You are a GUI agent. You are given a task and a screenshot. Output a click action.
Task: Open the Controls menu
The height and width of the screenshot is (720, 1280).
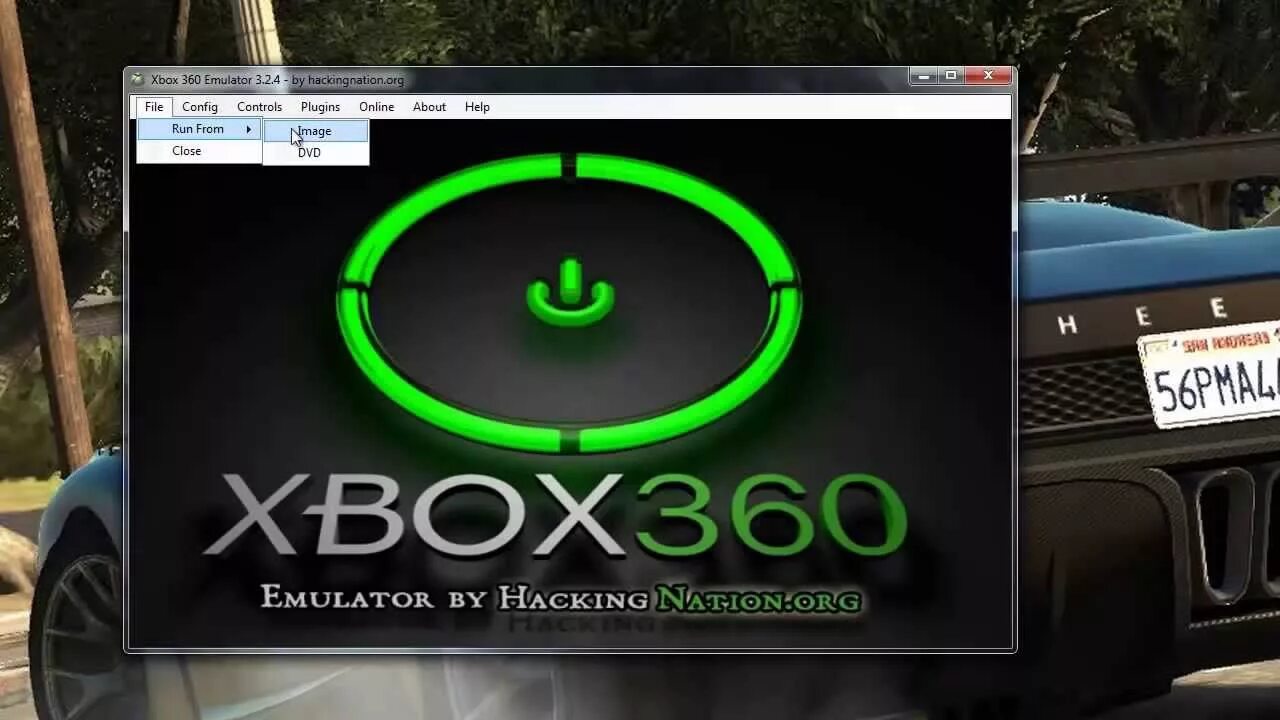click(x=259, y=107)
